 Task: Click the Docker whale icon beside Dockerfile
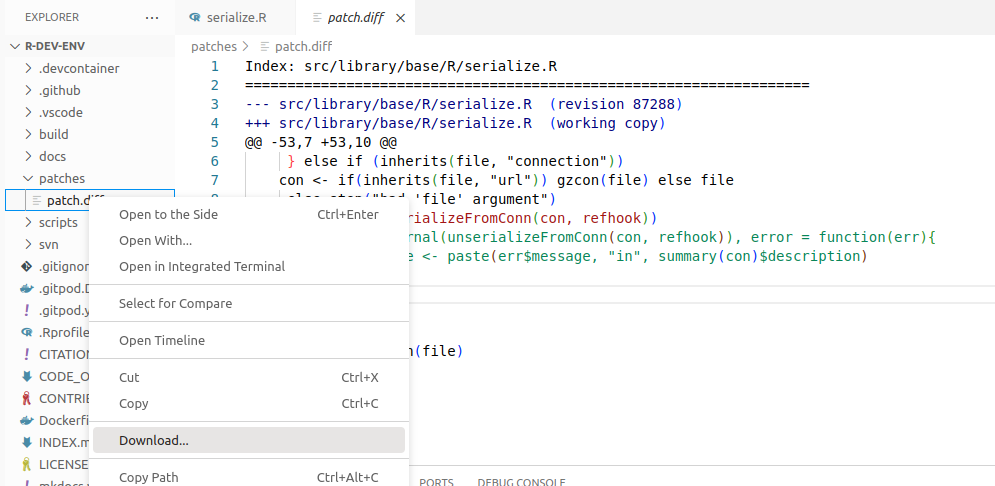tap(27, 421)
